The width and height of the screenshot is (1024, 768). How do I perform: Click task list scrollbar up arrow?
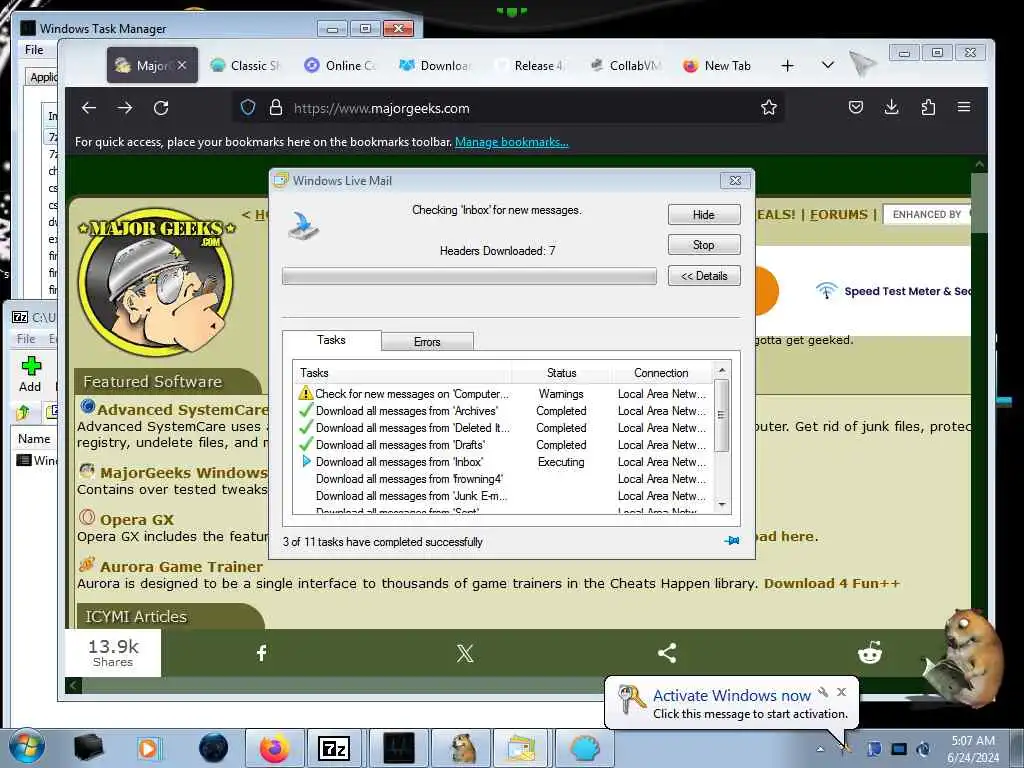click(722, 370)
